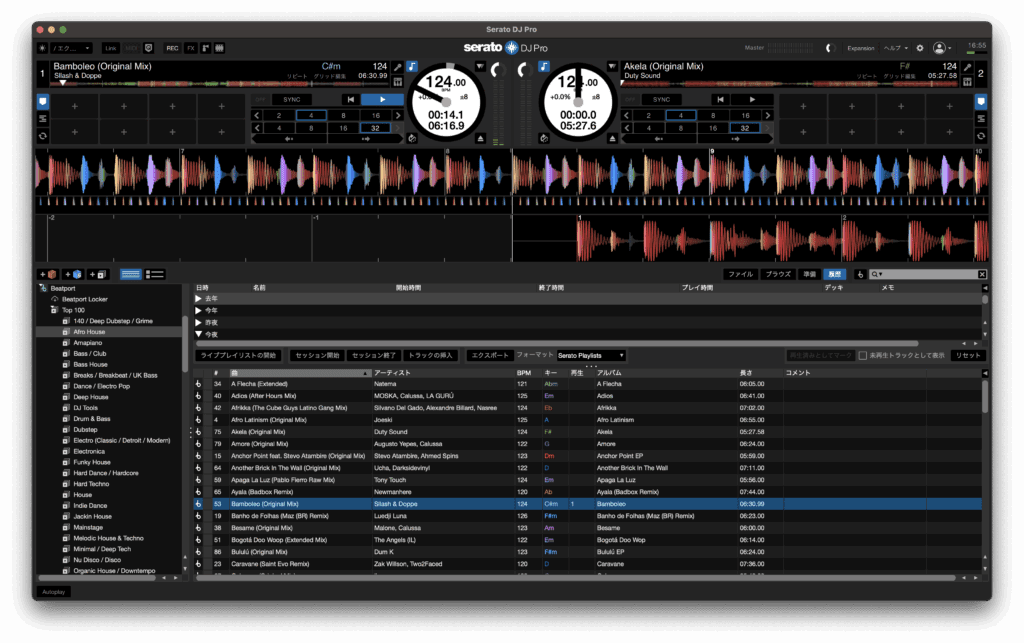Open the ファイル files tab
Image resolution: width=1024 pixels, height=643 pixels.
point(741,275)
